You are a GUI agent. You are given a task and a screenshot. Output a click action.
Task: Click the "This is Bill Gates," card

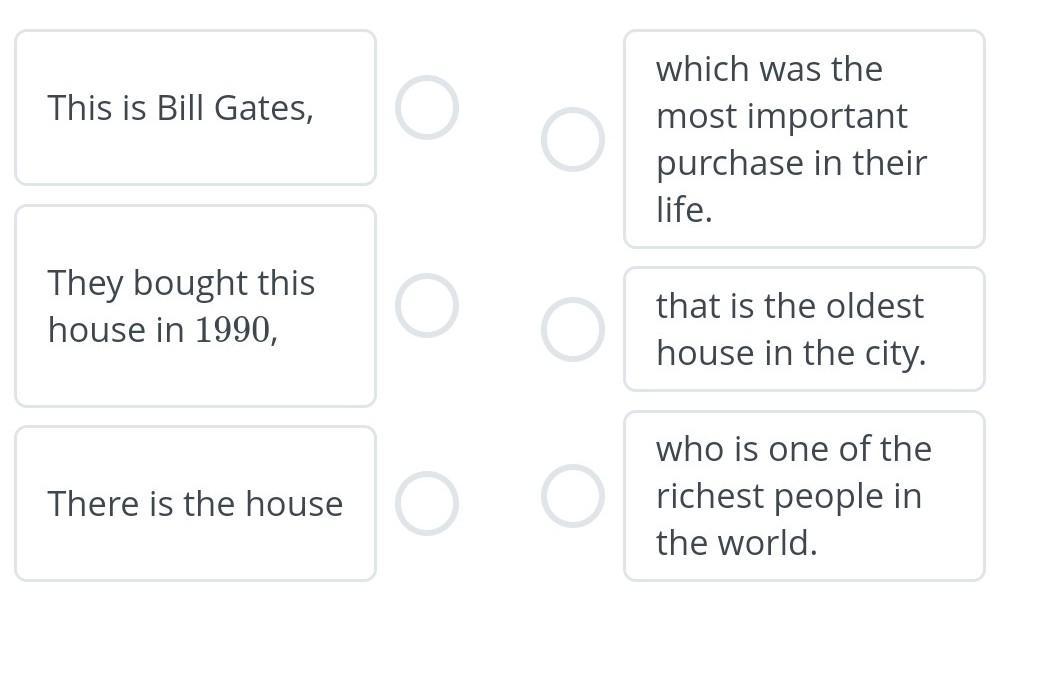coord(195,108)
